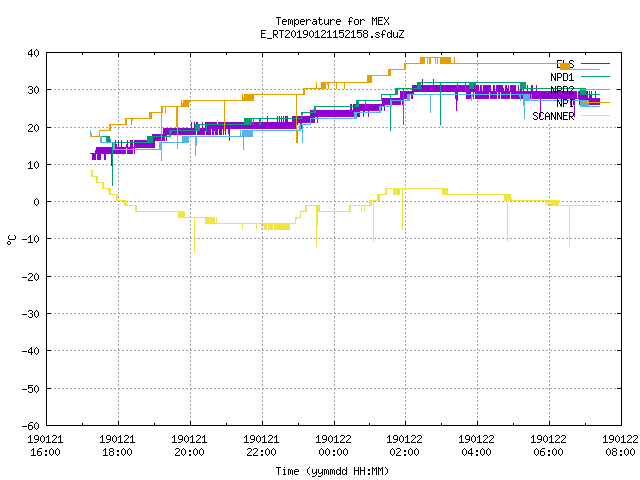
Task: Click the SCANNER legend label
Action: (553, 116)
